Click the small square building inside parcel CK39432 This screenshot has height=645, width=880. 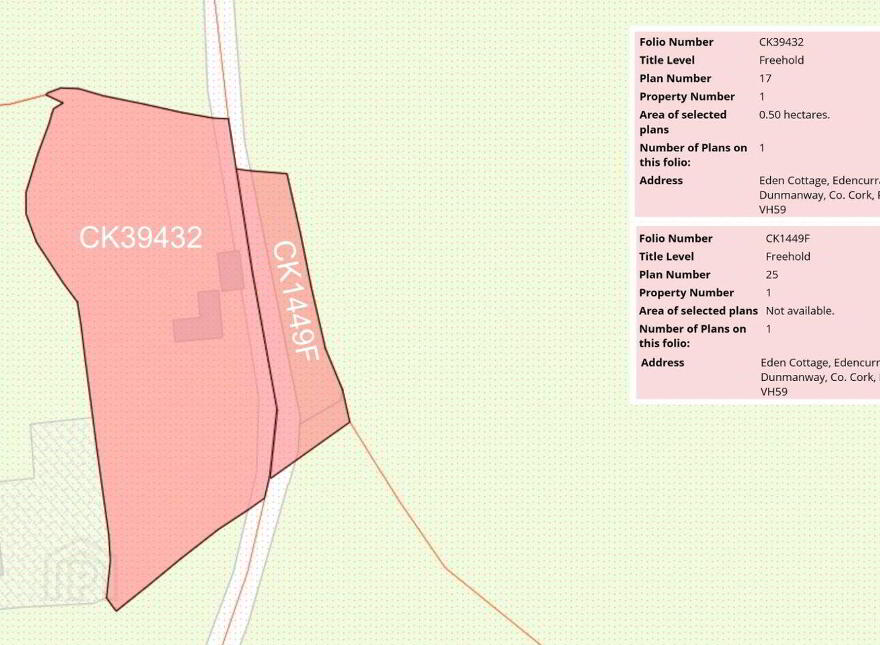point(231,271)
